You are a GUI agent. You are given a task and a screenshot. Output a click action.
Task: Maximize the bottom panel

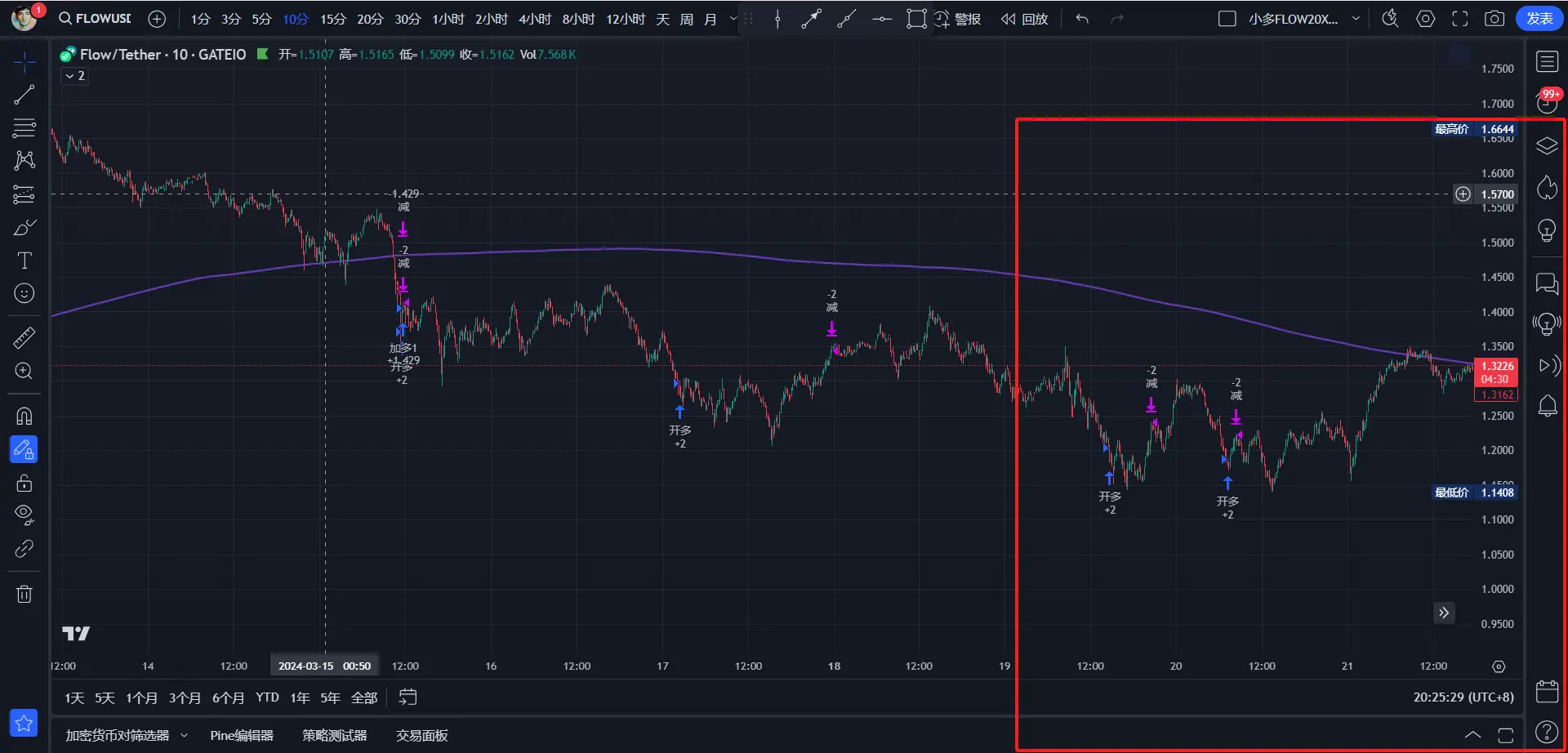1506,735
